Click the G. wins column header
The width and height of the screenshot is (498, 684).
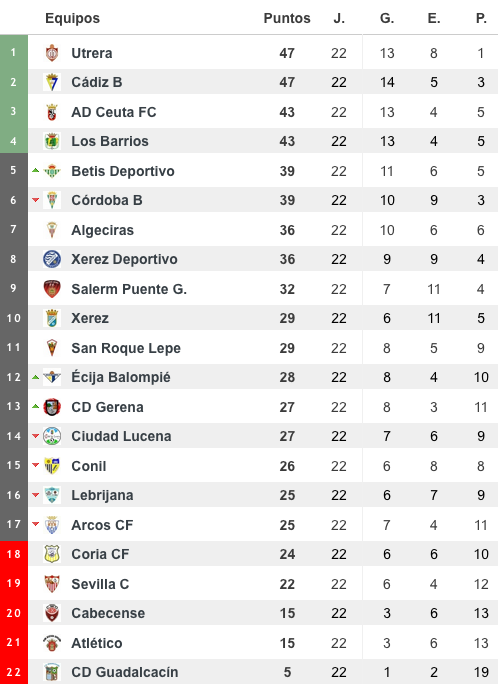click(x=387, y=18)
